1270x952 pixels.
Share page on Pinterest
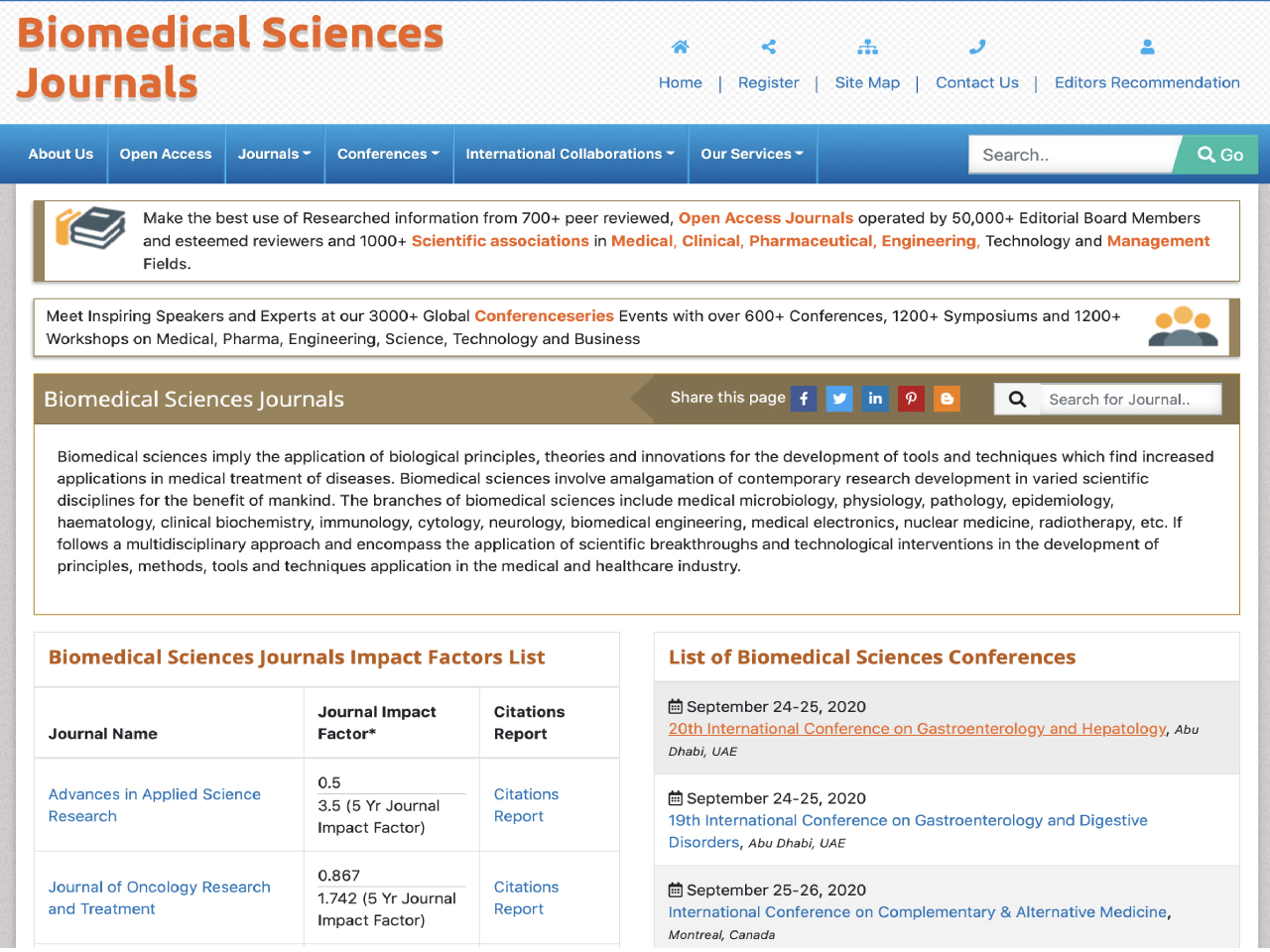tap(911, 399)
